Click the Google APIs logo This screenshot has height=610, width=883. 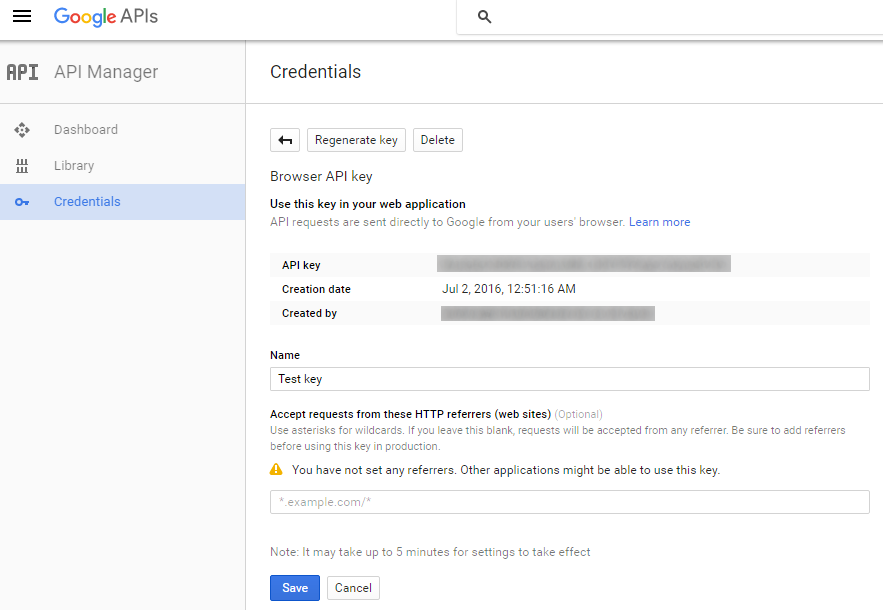click(106, 16)
